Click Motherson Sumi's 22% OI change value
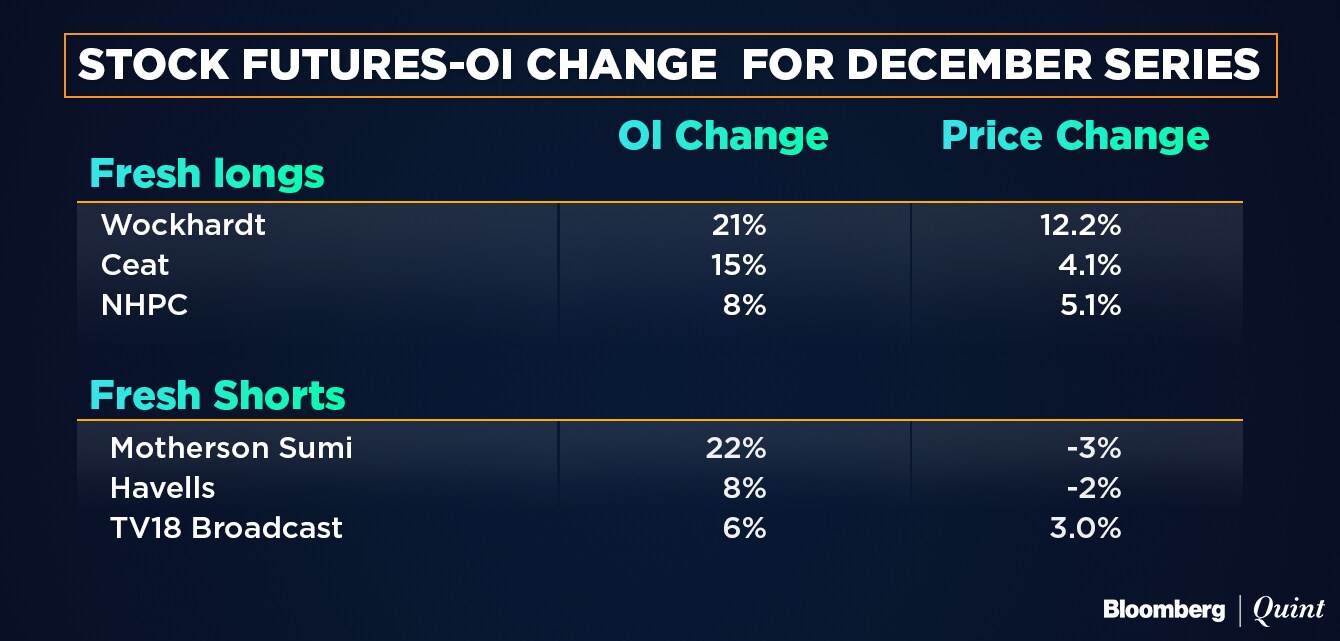 click(x=735, y=447)
